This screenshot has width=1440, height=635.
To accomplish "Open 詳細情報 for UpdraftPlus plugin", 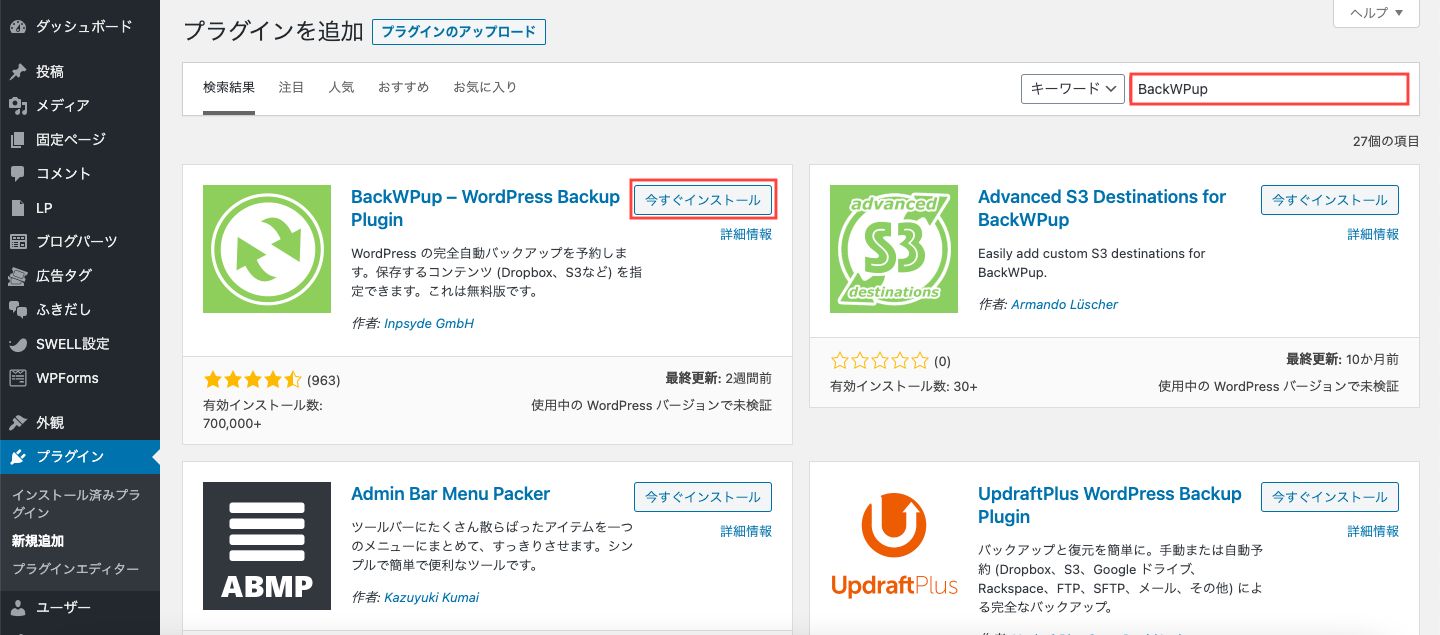I will tap(1373, 532).
